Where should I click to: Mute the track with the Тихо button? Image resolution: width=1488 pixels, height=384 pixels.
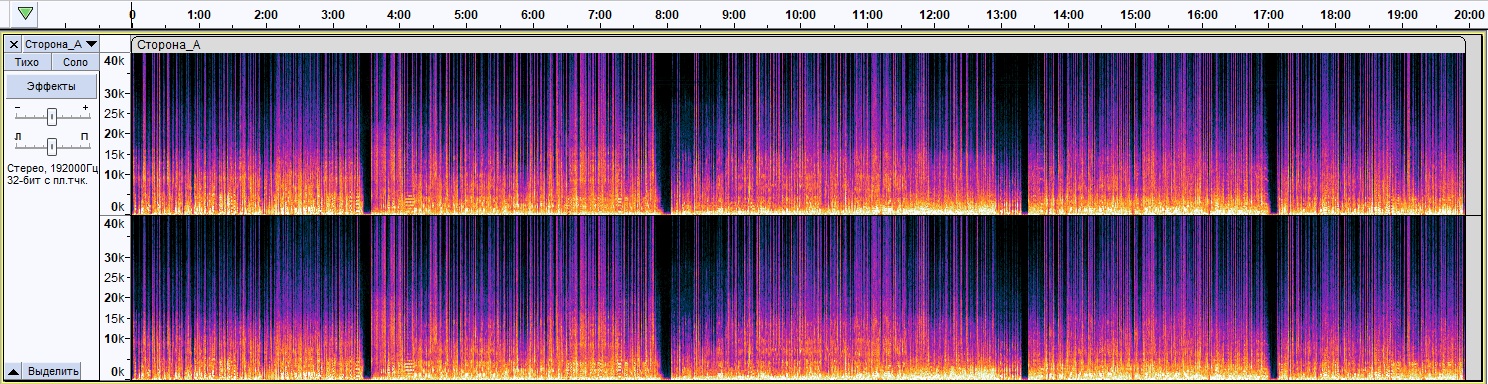click(27, 61)
